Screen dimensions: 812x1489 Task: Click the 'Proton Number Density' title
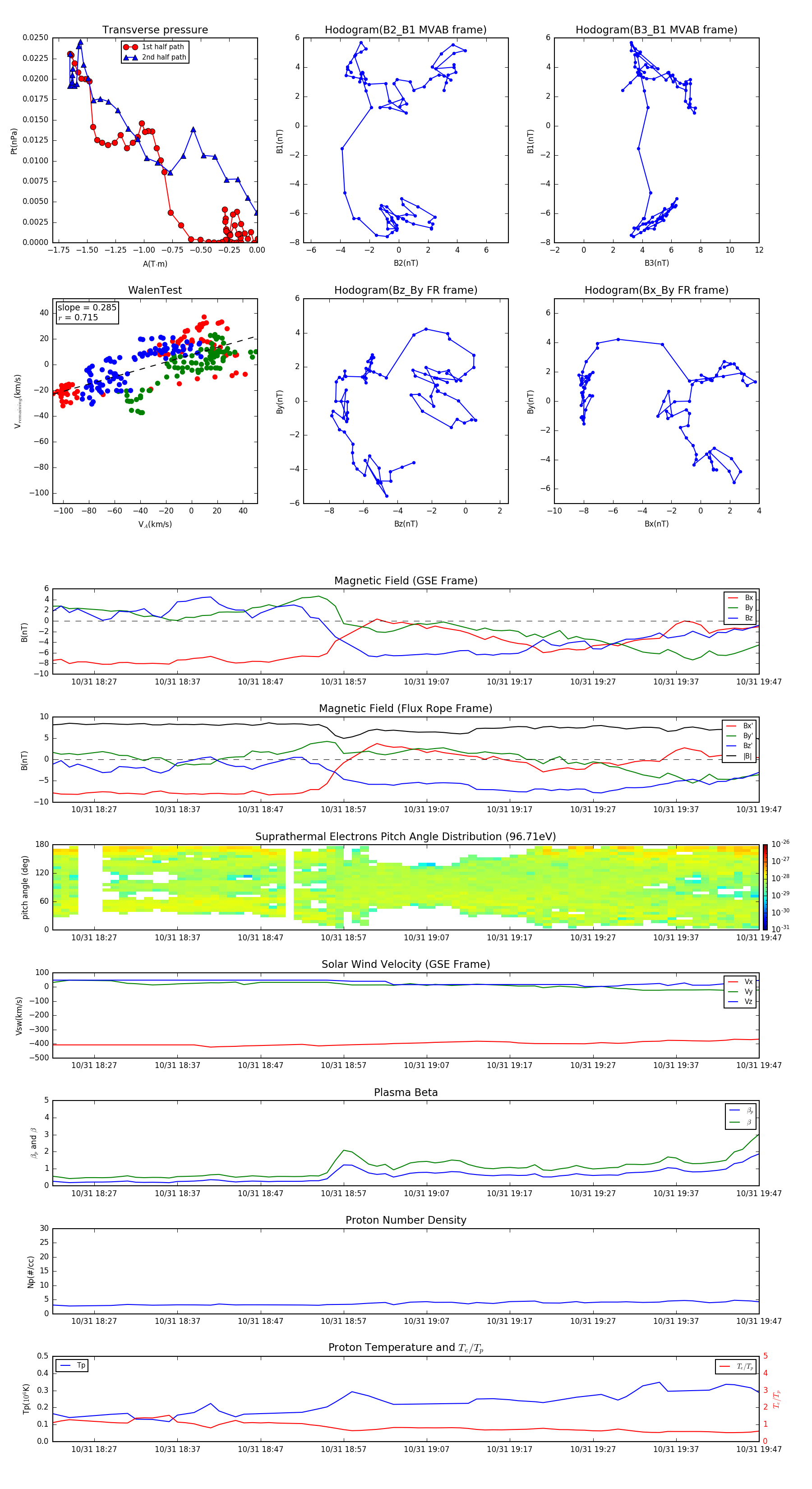(x=406, y=1220)
